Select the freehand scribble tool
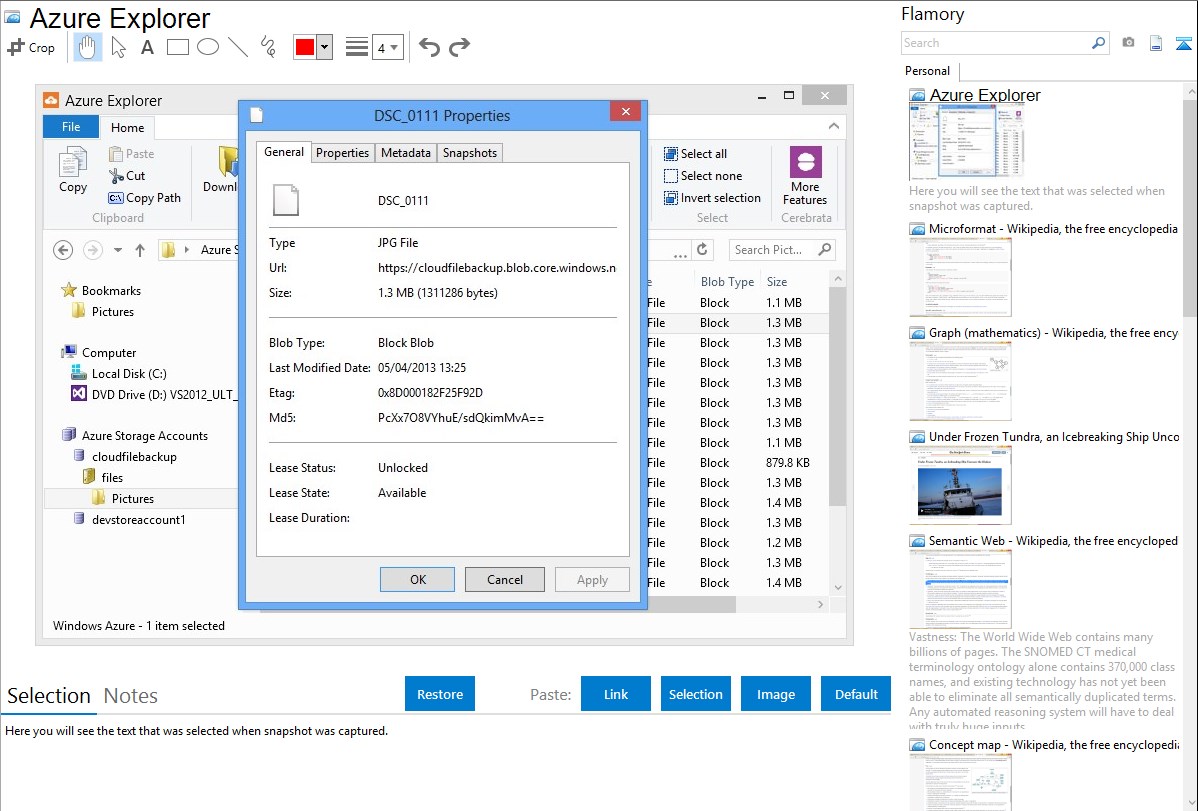Viewport: 1198px width, 811px height. coord(267,47)
